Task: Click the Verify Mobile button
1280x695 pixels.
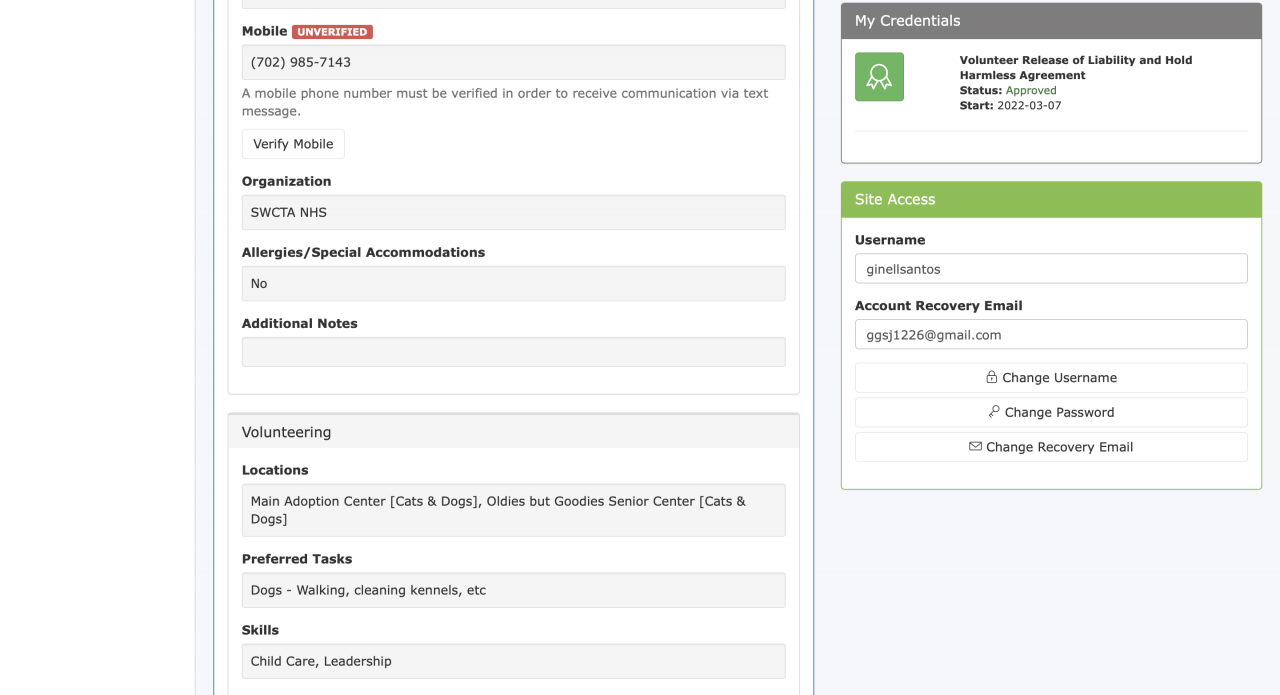Action: pos(293,144)
